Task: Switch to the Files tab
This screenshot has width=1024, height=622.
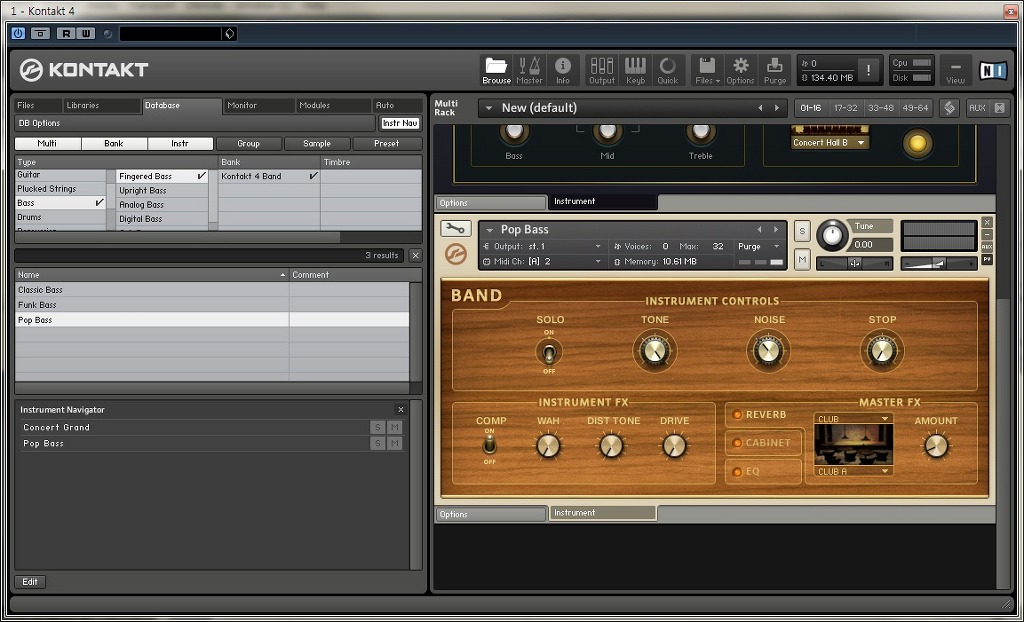Action: [39, 105]
